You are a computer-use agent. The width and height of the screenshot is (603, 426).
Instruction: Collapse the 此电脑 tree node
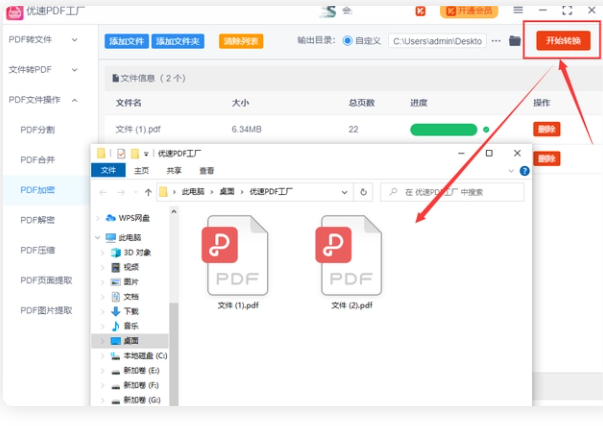(x=98, y=238)
